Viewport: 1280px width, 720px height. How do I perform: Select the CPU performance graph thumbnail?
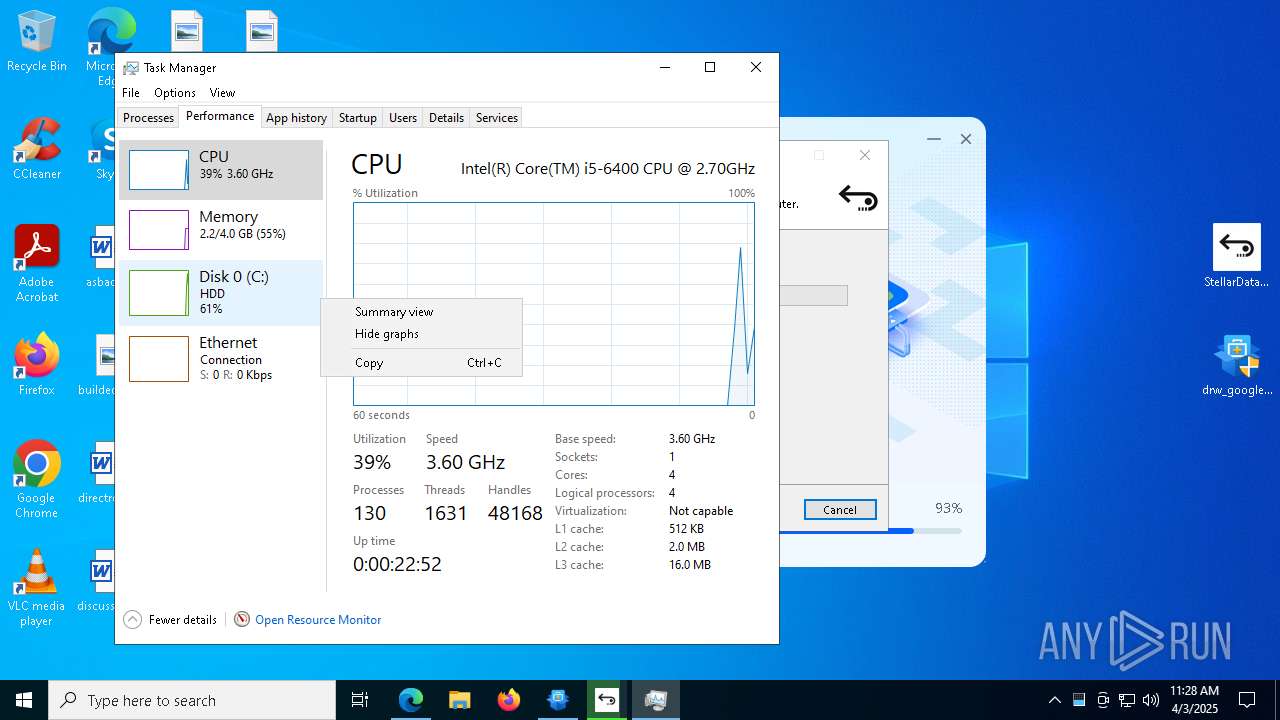pos(159,170)
